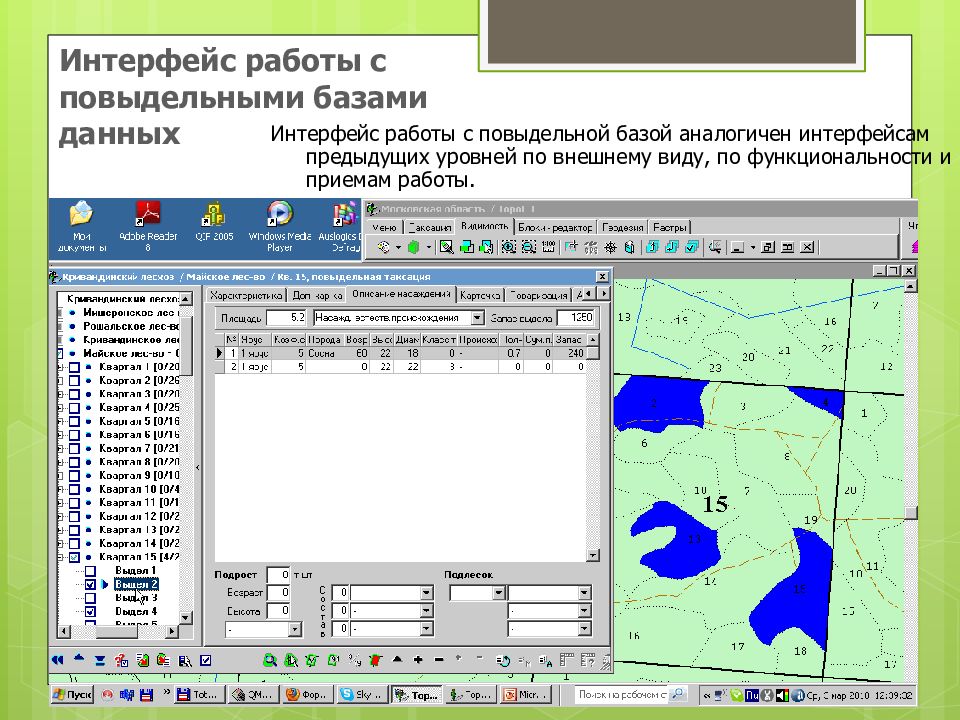Open dropdown arrow next to palette icon

click(398, 247)
